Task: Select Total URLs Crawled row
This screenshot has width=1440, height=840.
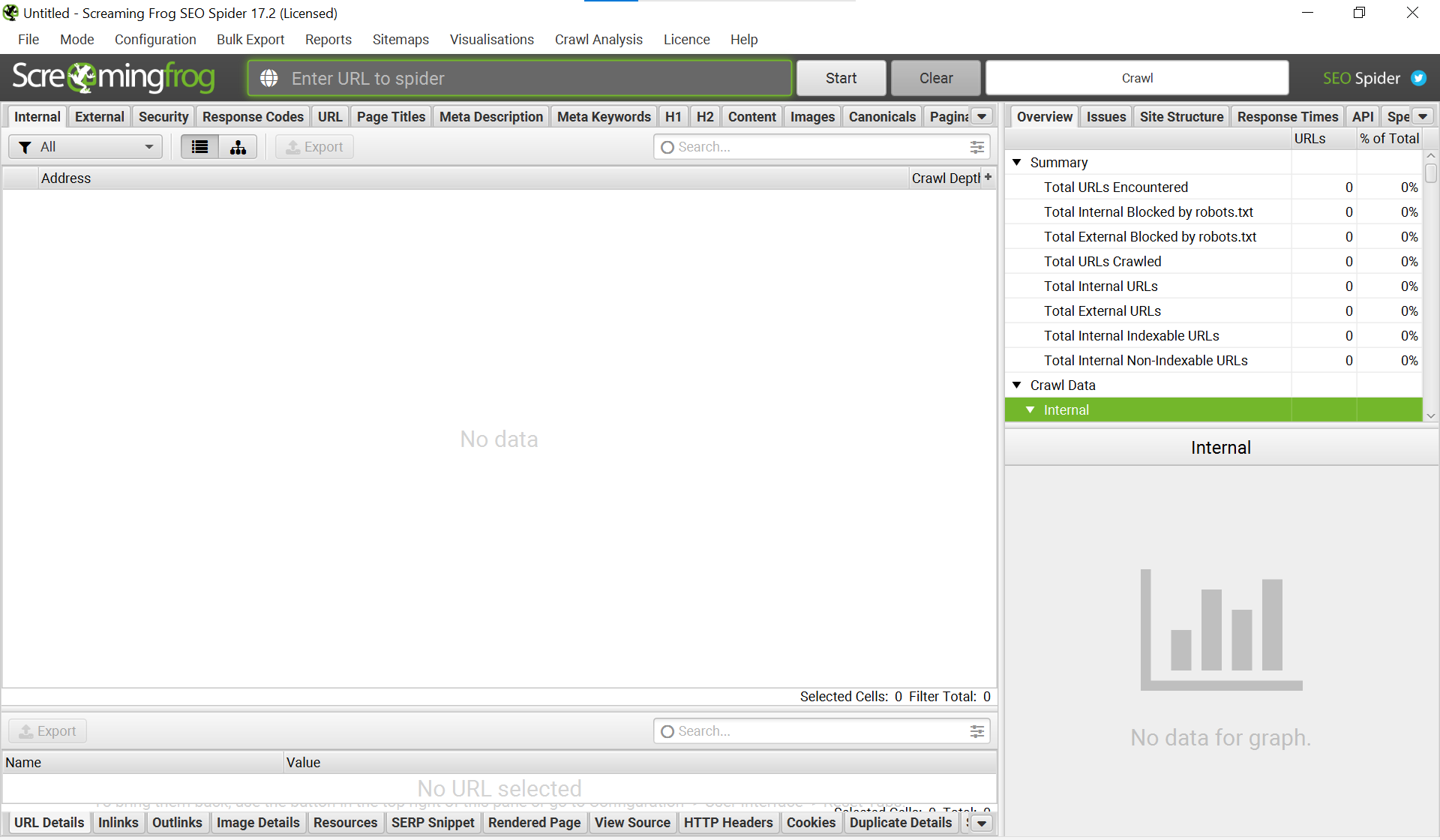Action: tap(1213, 261)
